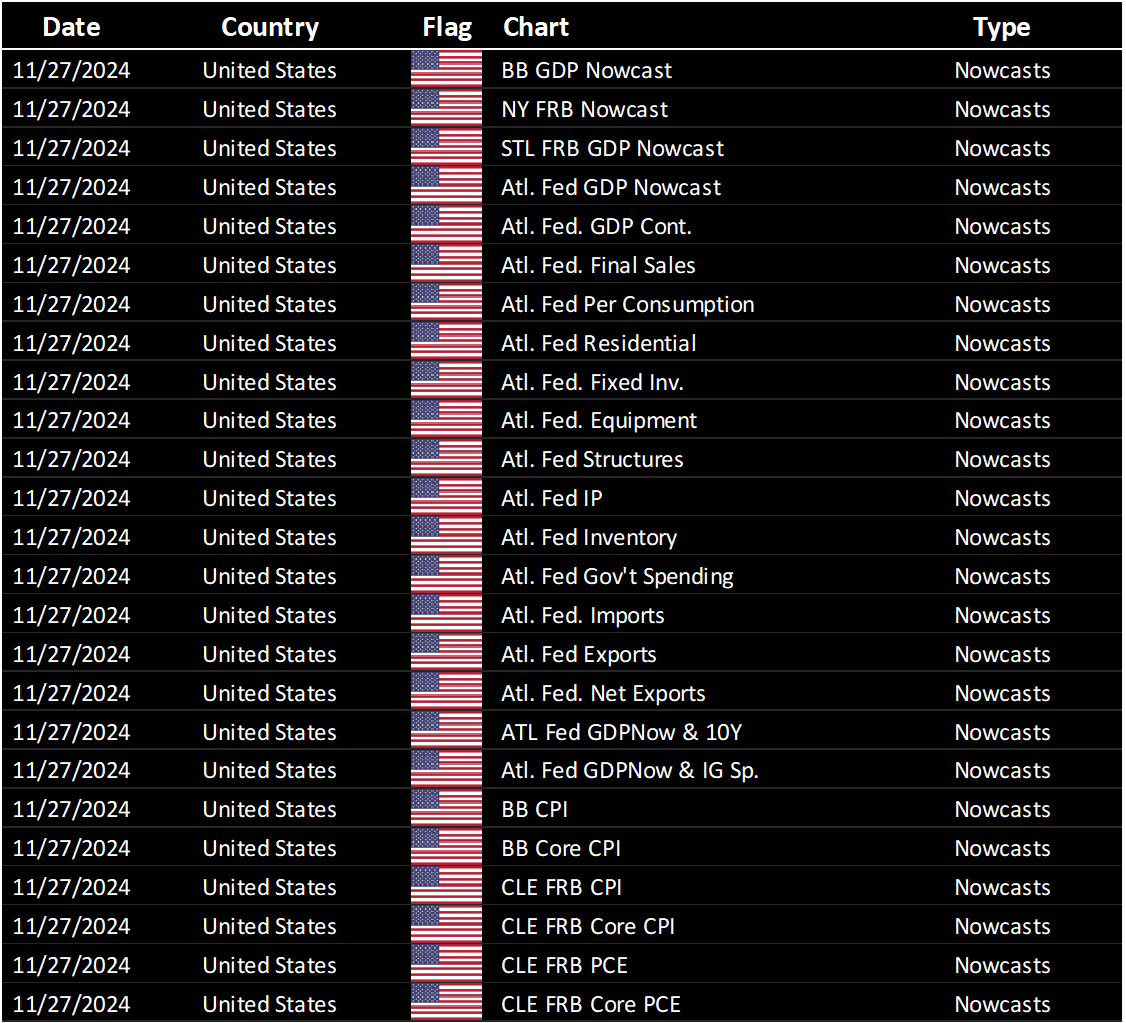Click the flag in the Atl. Fed Residential row
The width and height of the screenshot is (1126, 1023).
446,342
